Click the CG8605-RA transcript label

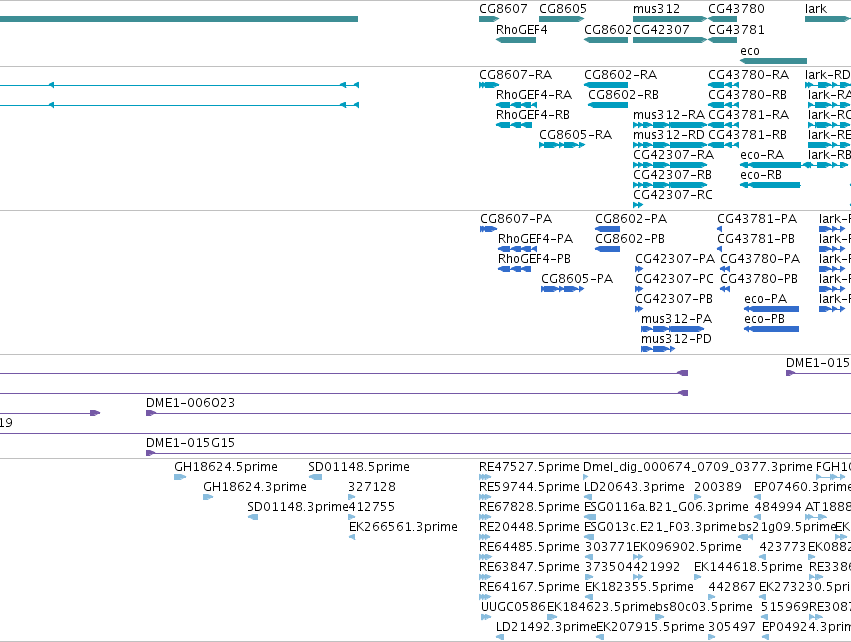tap(575, 135)
